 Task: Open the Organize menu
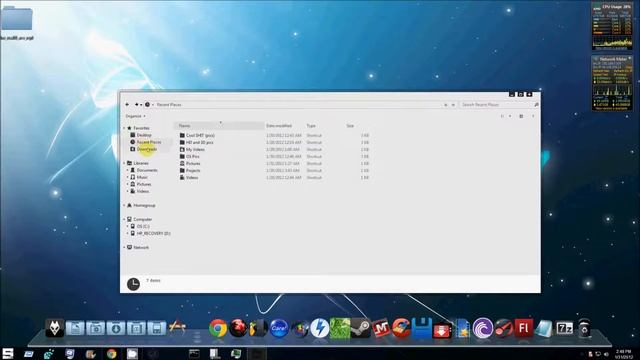[135, 116]
